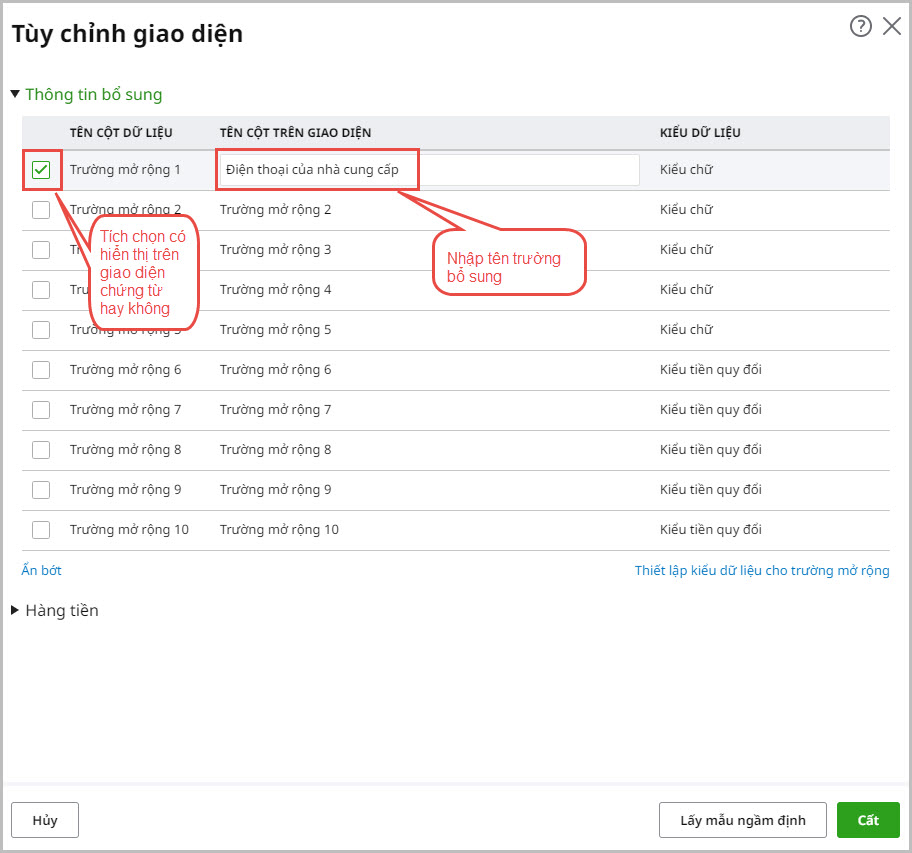Click the Lấy mẫu ngầm định button

[x=742, y=820]
